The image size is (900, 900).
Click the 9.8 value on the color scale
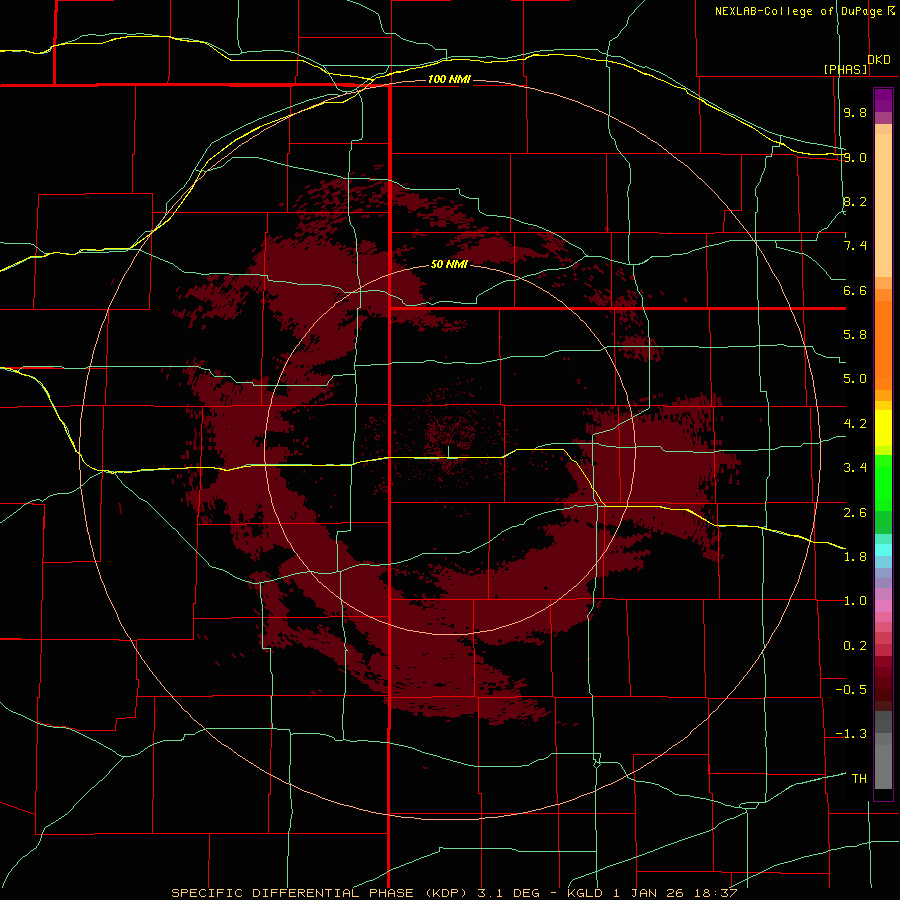(855, 112)
